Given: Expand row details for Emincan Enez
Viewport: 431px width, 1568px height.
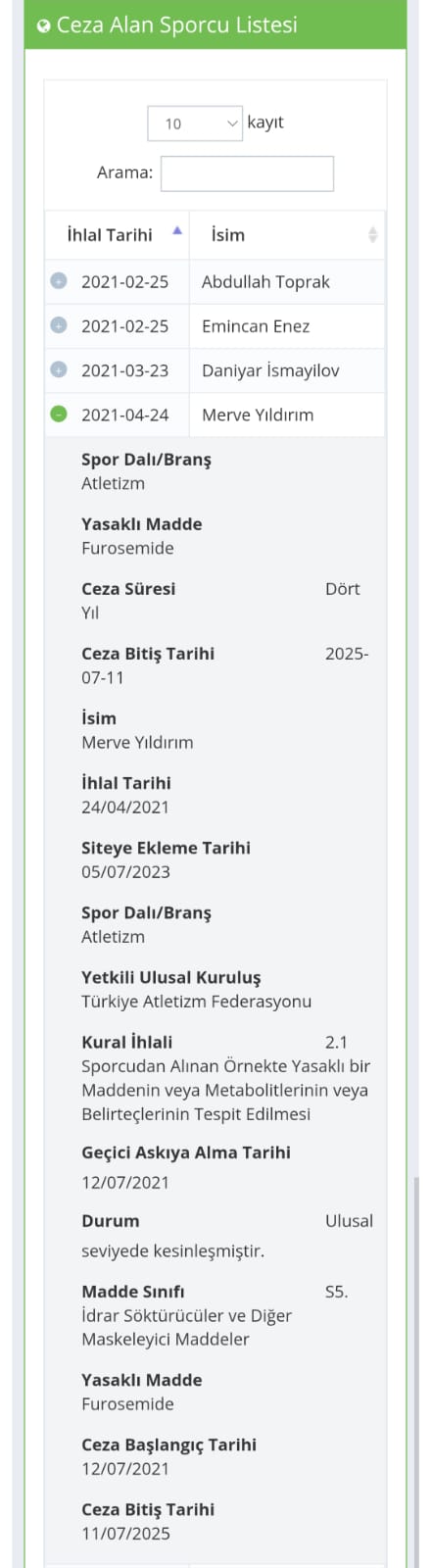Looking at the screenshot, I should pos(58,325).
